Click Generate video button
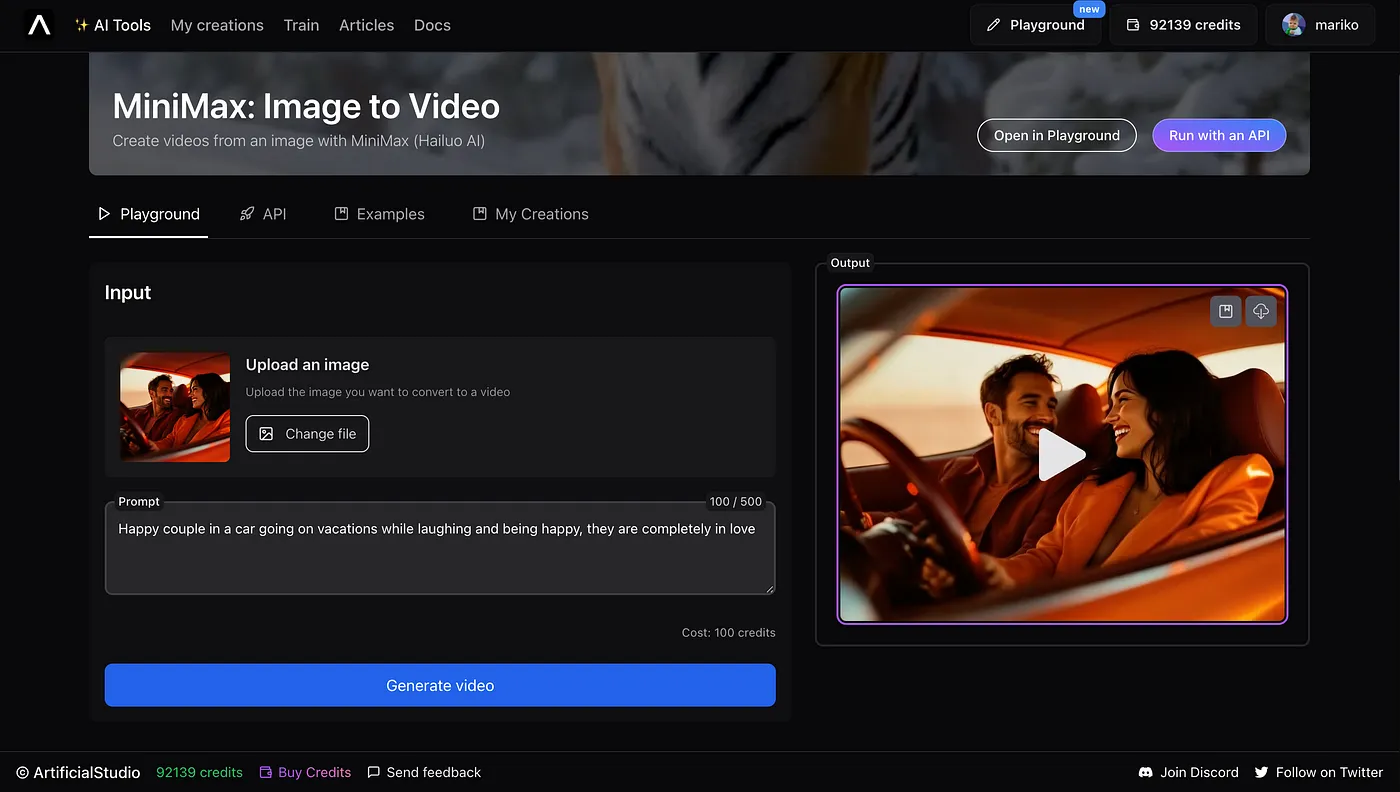 tap(440, 685)
